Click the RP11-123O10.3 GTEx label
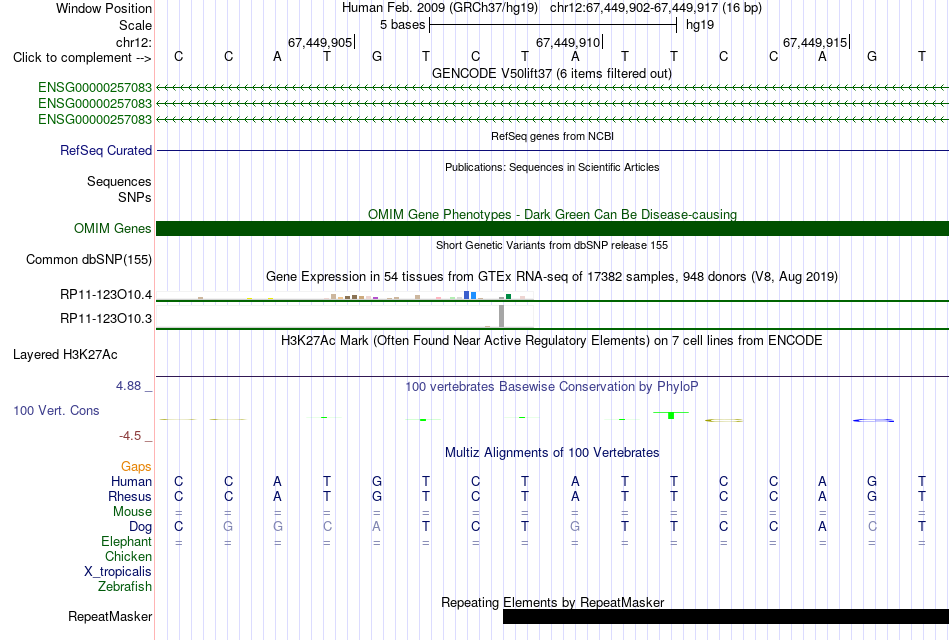The width and height of the screenshot is (950, 640). (x=105, y=318)
